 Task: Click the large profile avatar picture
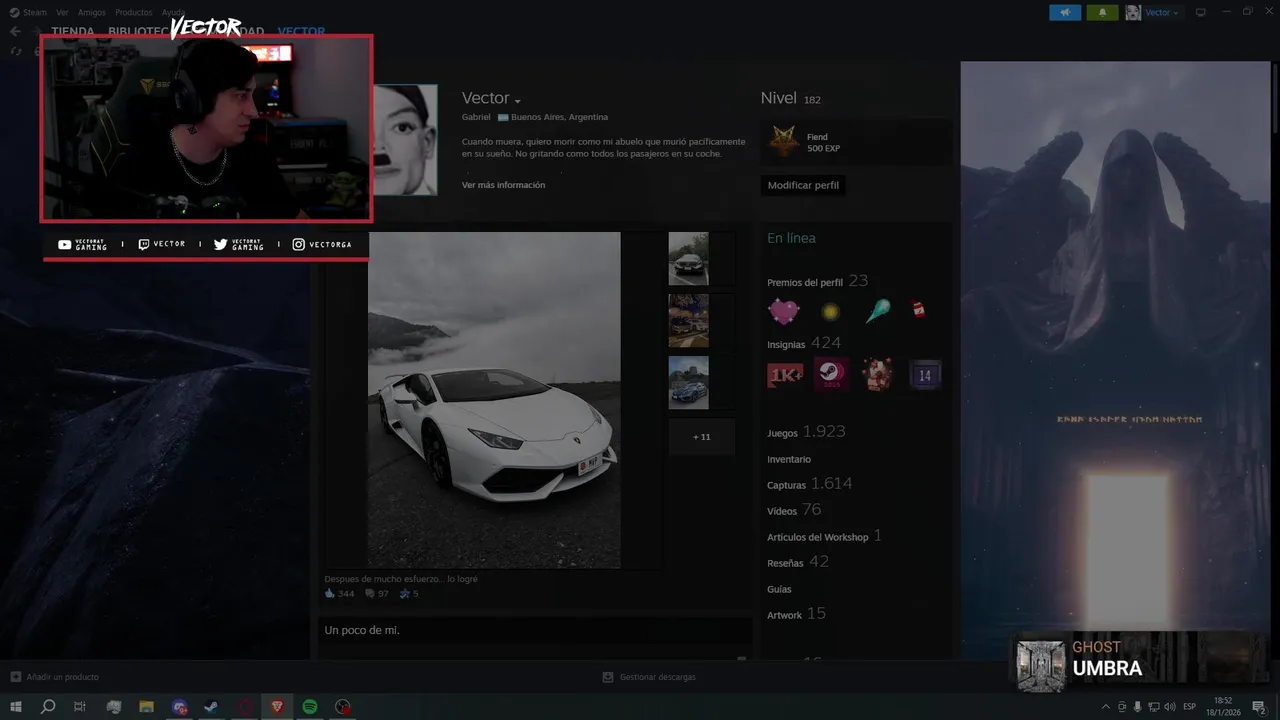[406, 139]
